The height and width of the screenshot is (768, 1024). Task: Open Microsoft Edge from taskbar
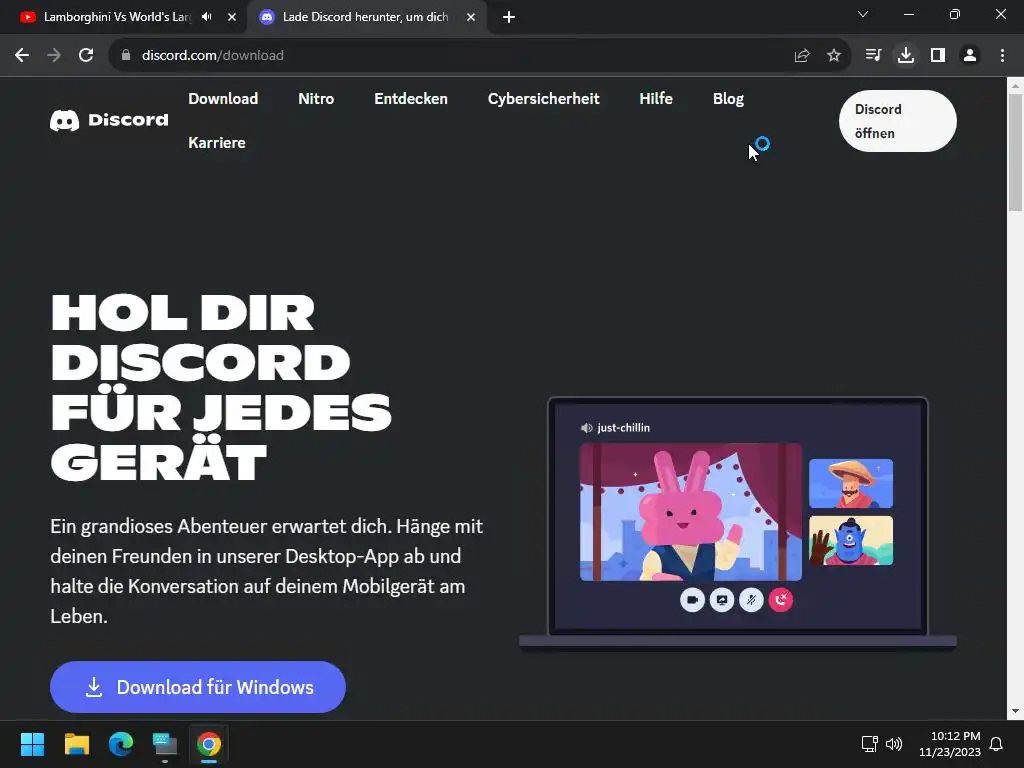click(121, 744)
